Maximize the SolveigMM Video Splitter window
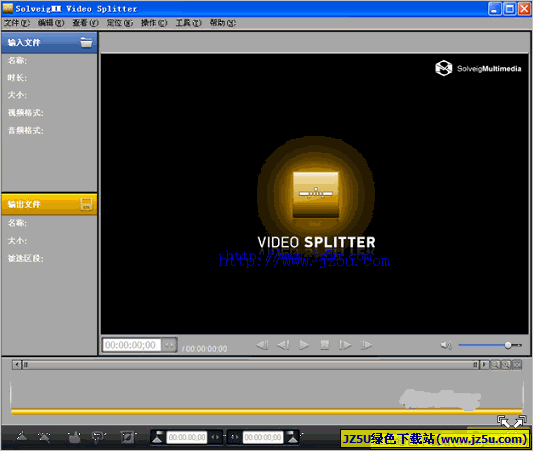533x451 pixels. 510,9
